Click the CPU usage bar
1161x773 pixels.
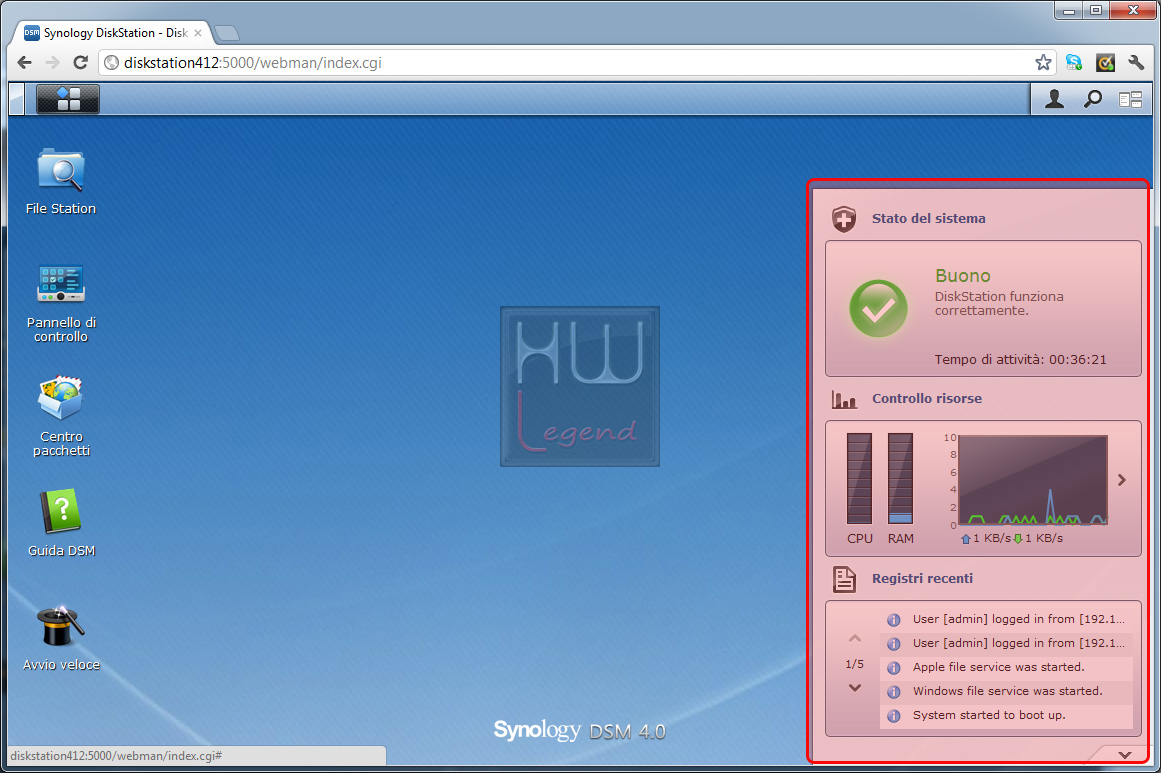tap(860, 479)
